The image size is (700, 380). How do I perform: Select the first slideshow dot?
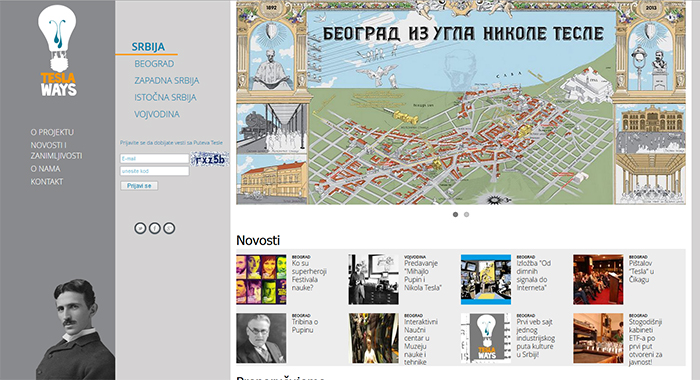pyautogui.click(x=455, y=214)
